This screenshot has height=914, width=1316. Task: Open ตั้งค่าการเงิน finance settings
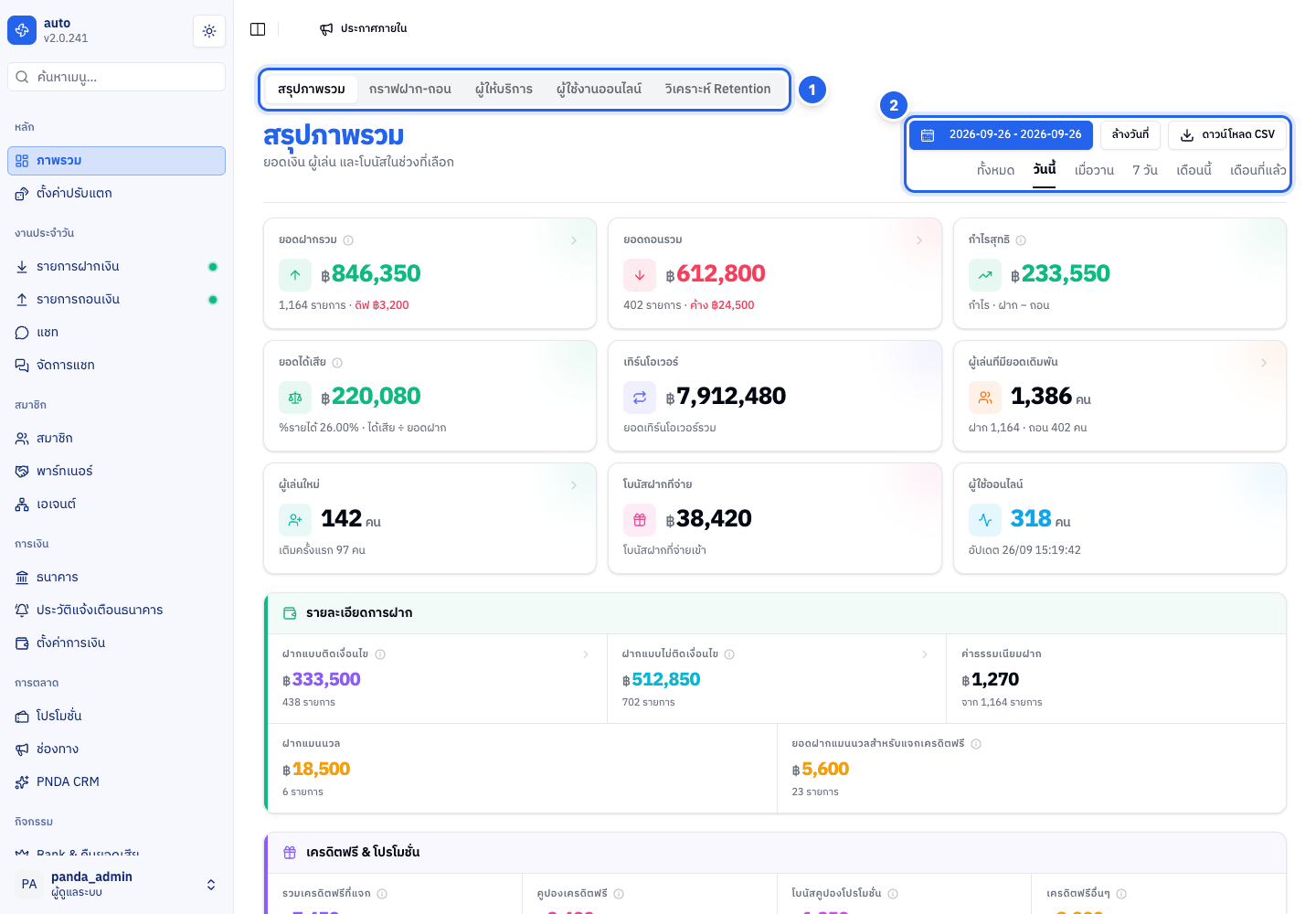(x=117, y=643)
